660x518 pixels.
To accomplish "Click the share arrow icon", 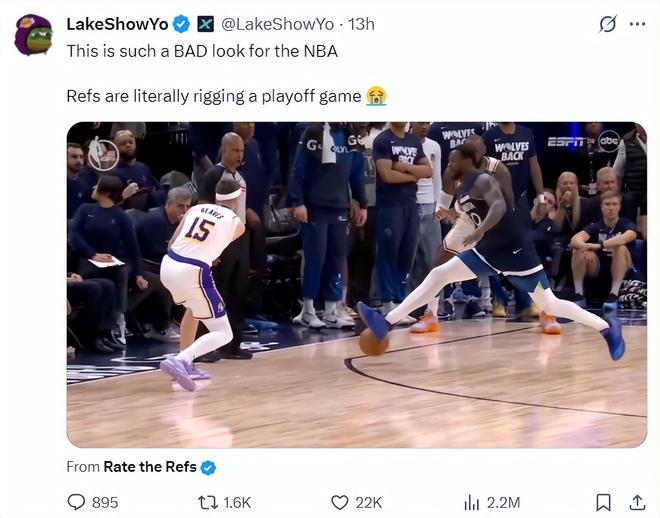I will [x=637, y=502].
